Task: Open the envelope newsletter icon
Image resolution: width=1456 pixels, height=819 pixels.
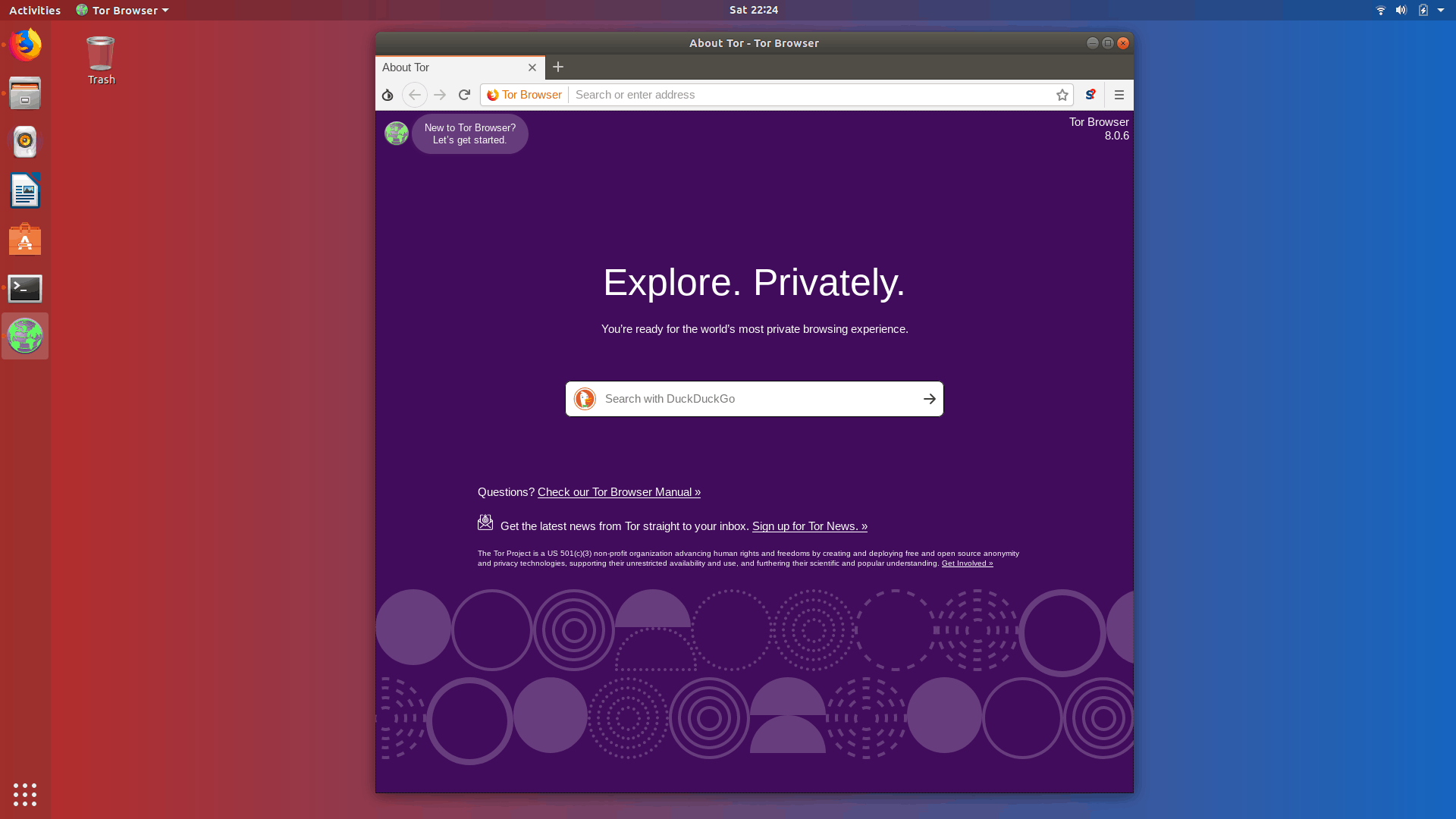Action: click(x=485, y=522)
